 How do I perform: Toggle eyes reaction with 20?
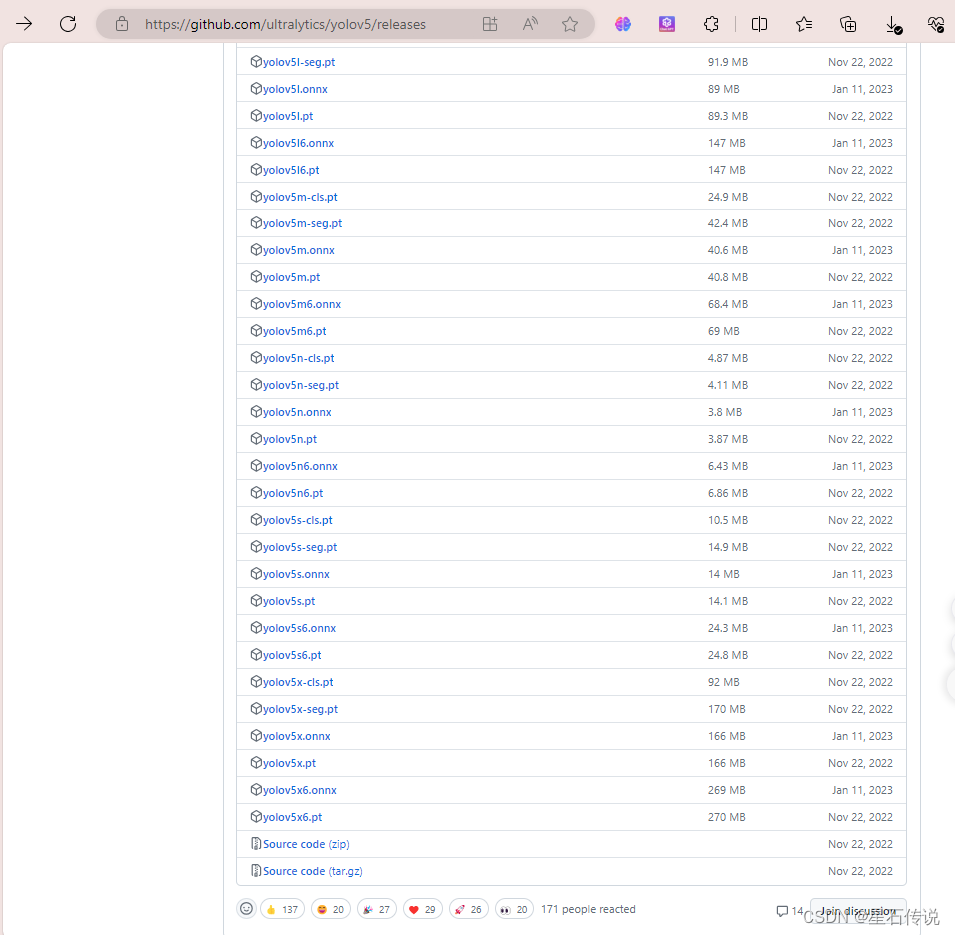tap(515, 909)
